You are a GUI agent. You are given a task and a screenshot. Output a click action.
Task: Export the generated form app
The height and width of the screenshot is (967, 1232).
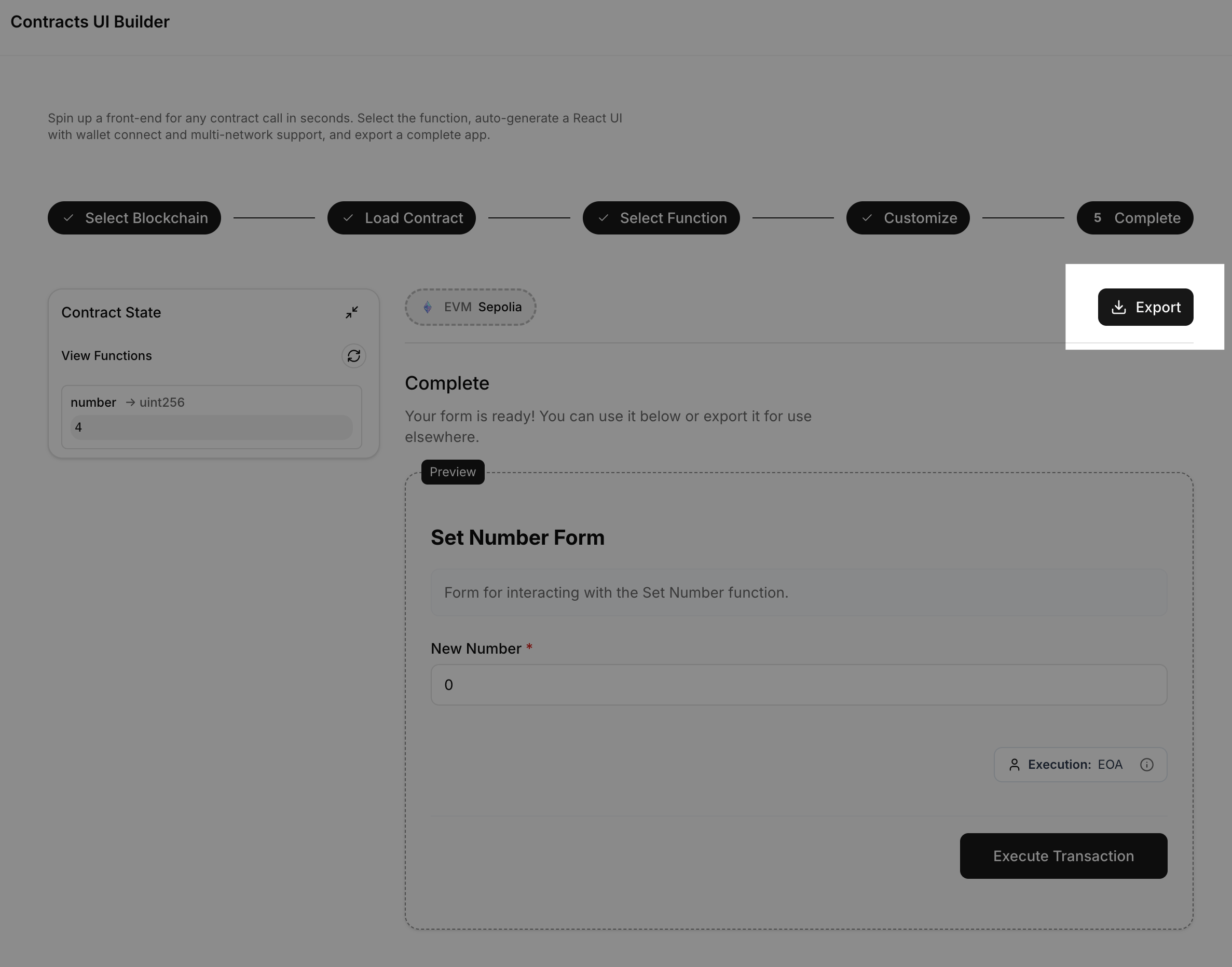point(1145,307)
